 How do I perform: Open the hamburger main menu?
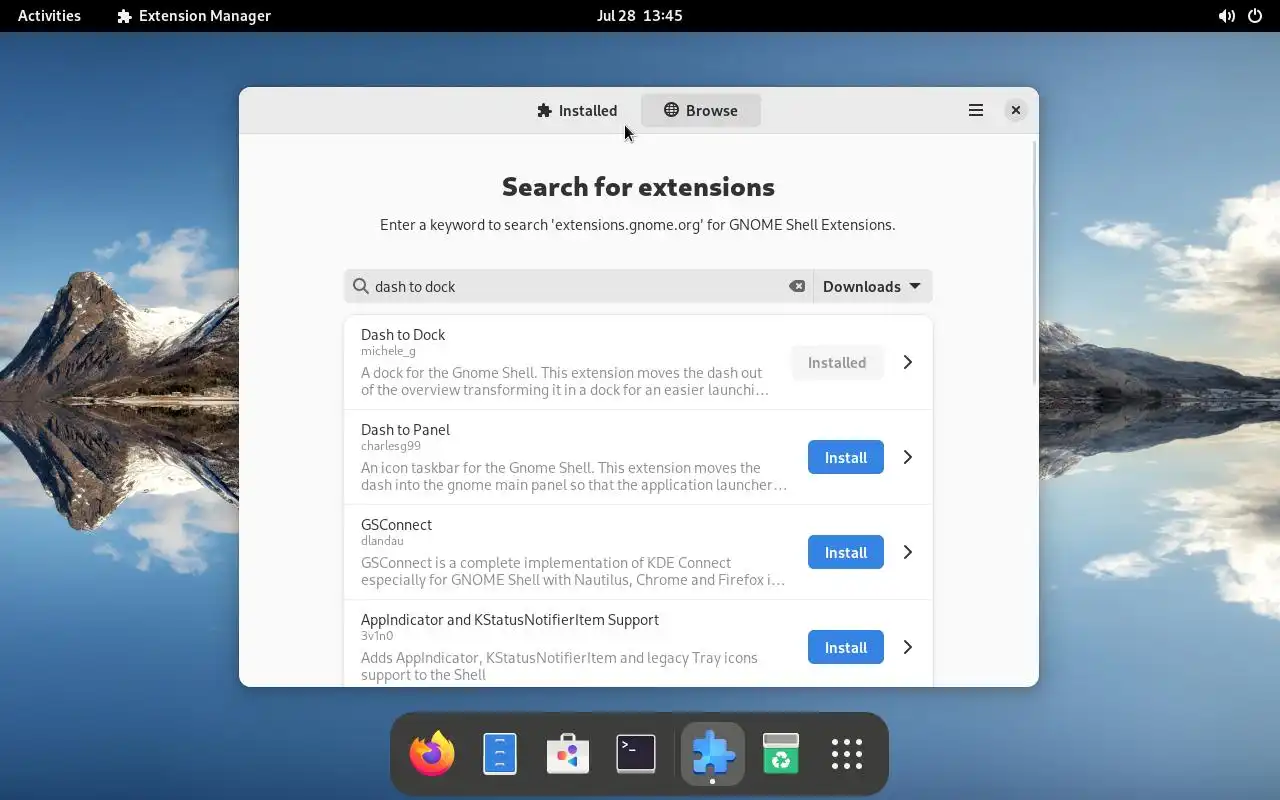(x=976, y=110)
